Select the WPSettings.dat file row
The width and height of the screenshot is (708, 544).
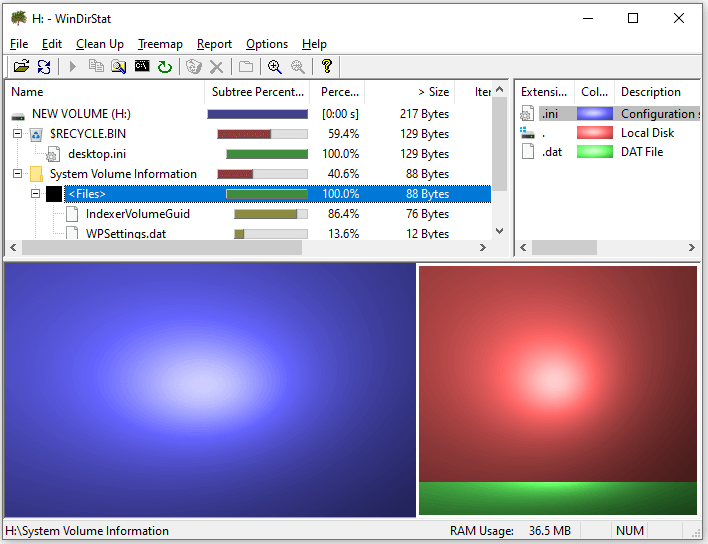click(248, 233)
